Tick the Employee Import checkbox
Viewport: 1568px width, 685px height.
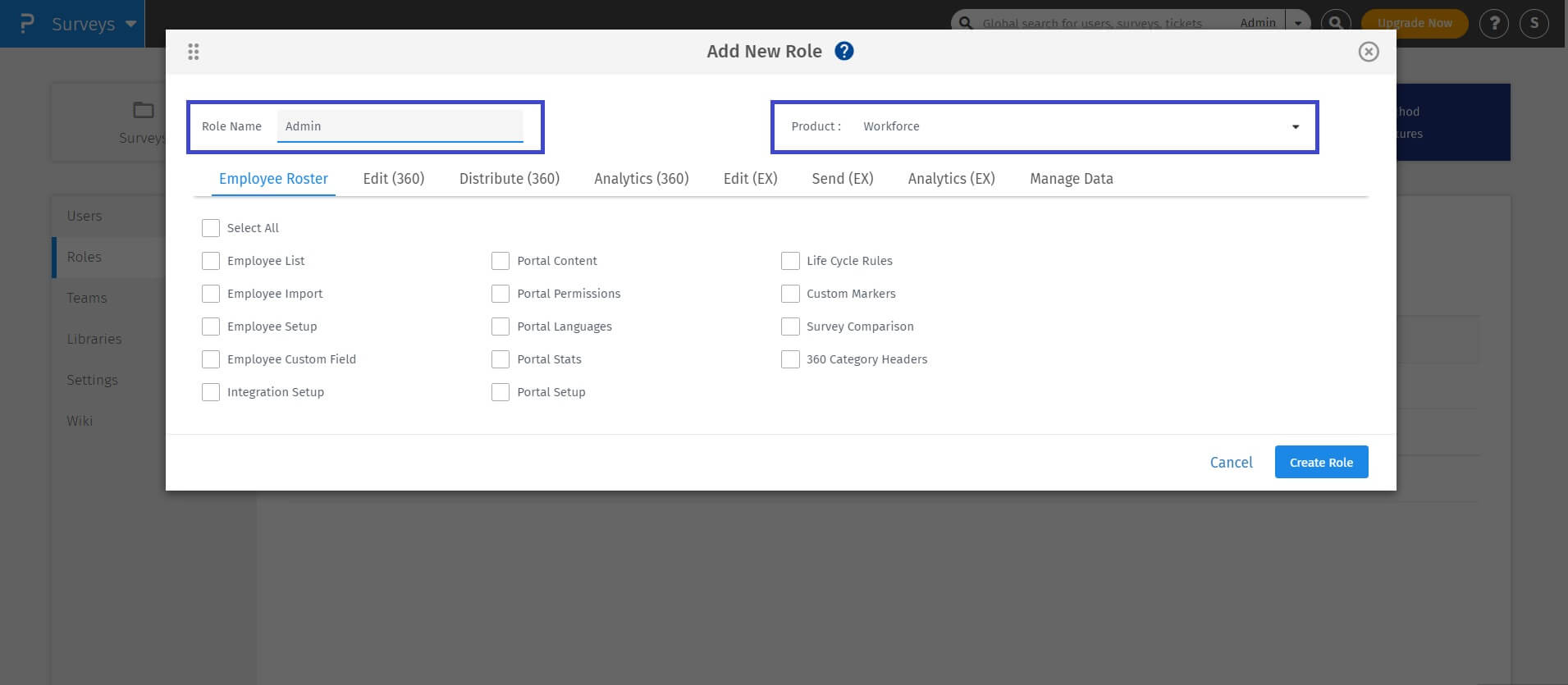click(211, 294)
